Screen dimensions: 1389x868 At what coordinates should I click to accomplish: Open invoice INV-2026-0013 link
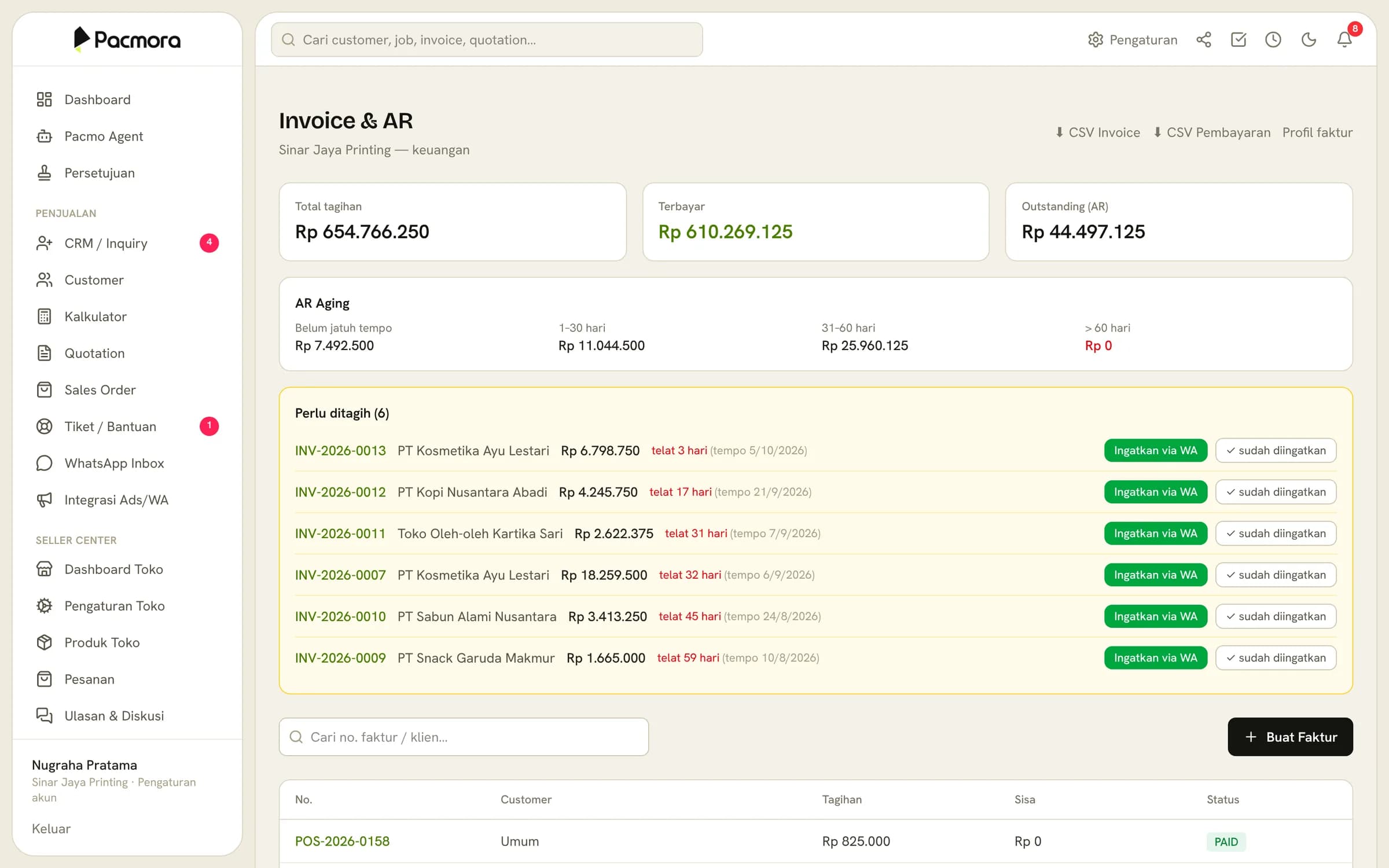pos(340,450)
